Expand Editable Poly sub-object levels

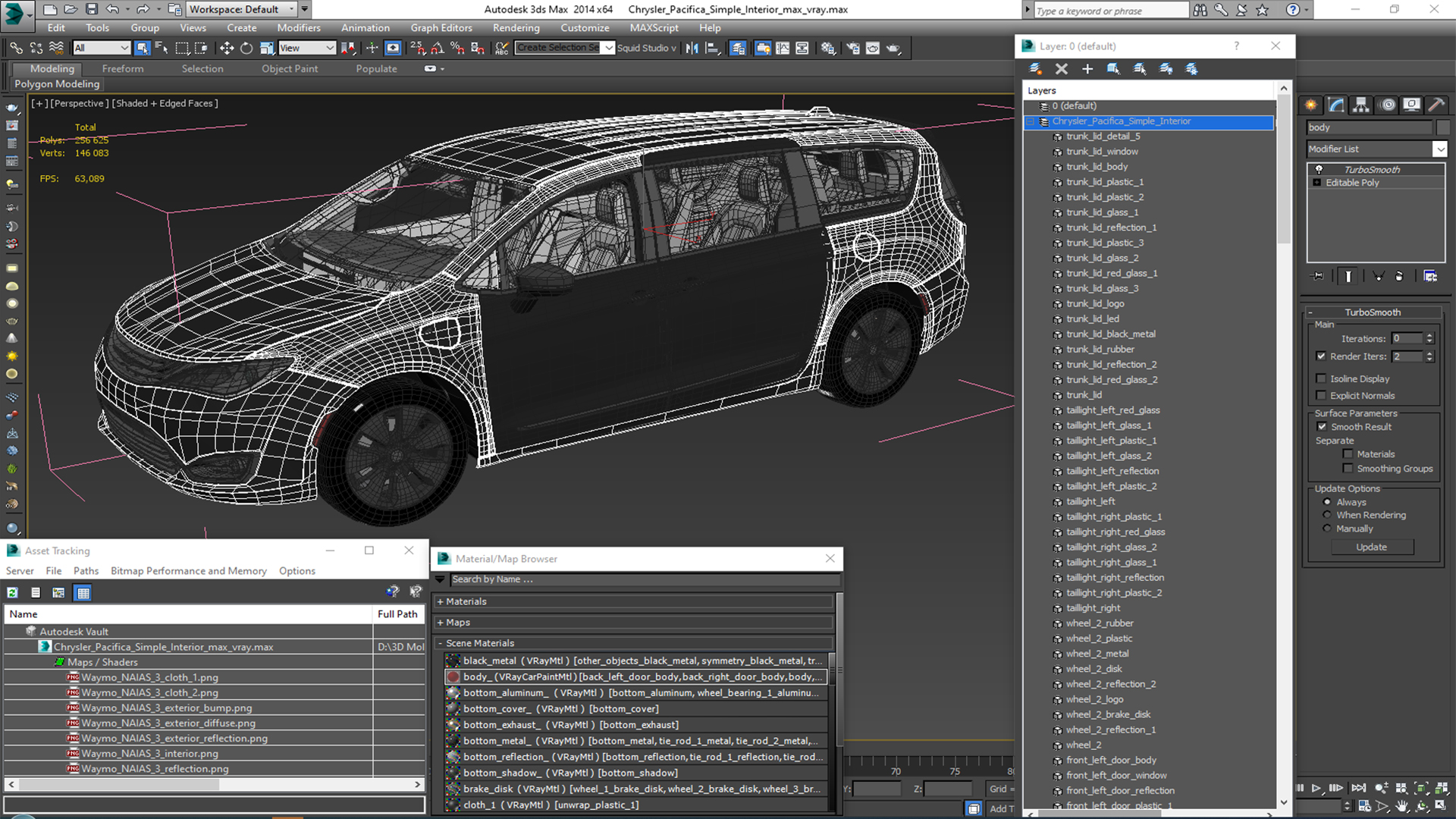[1317, 183]
